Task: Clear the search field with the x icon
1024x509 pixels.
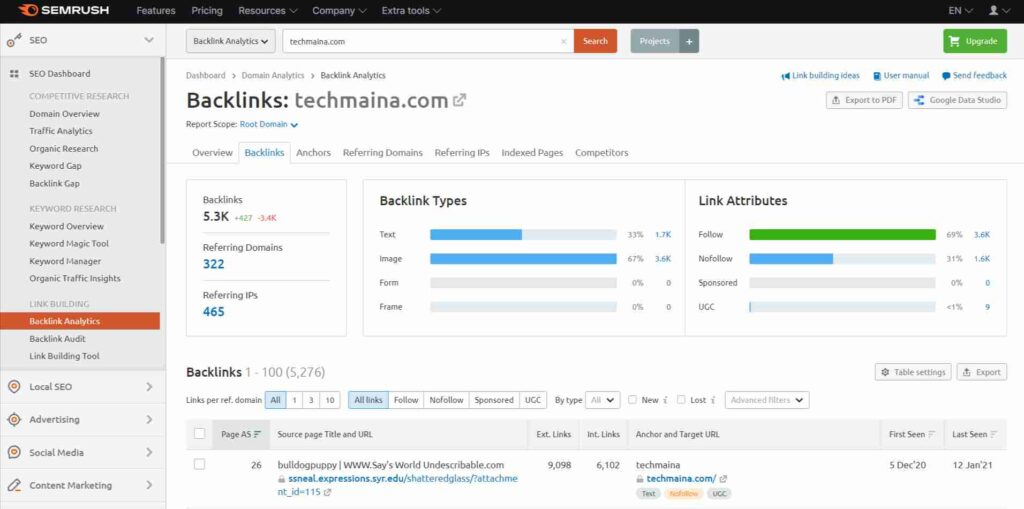Action: [x=564, y=41]
